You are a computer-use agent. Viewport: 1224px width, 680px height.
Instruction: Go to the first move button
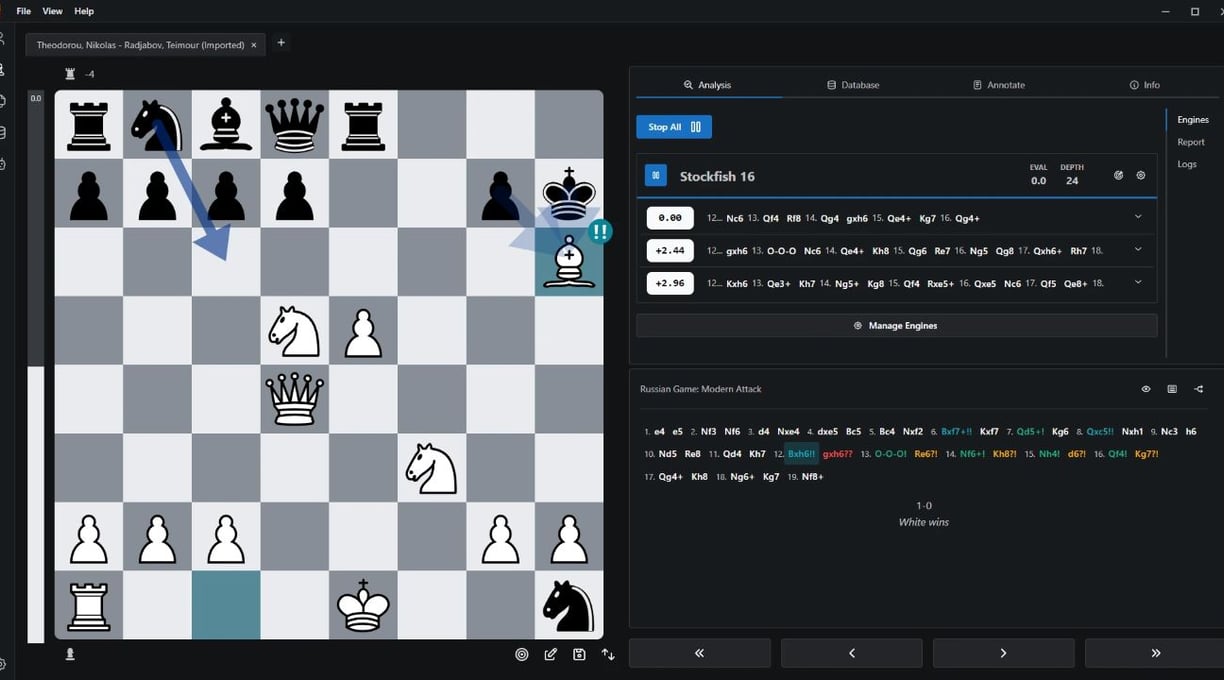699,653
